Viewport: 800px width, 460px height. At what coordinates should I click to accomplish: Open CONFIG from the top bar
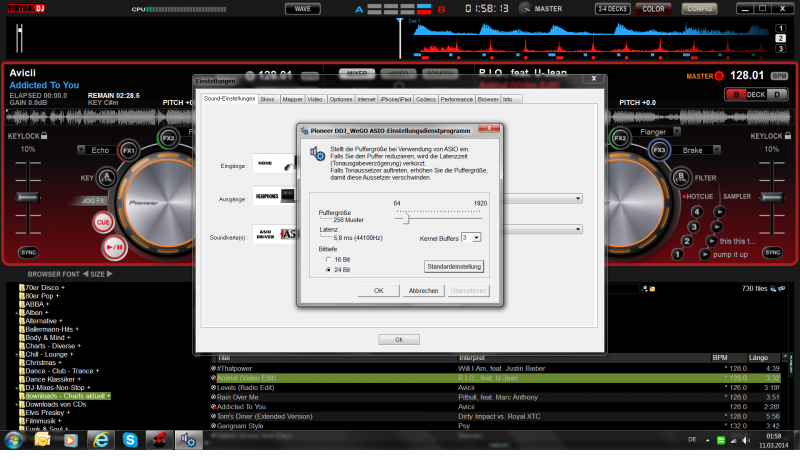(x=699, y=9)
